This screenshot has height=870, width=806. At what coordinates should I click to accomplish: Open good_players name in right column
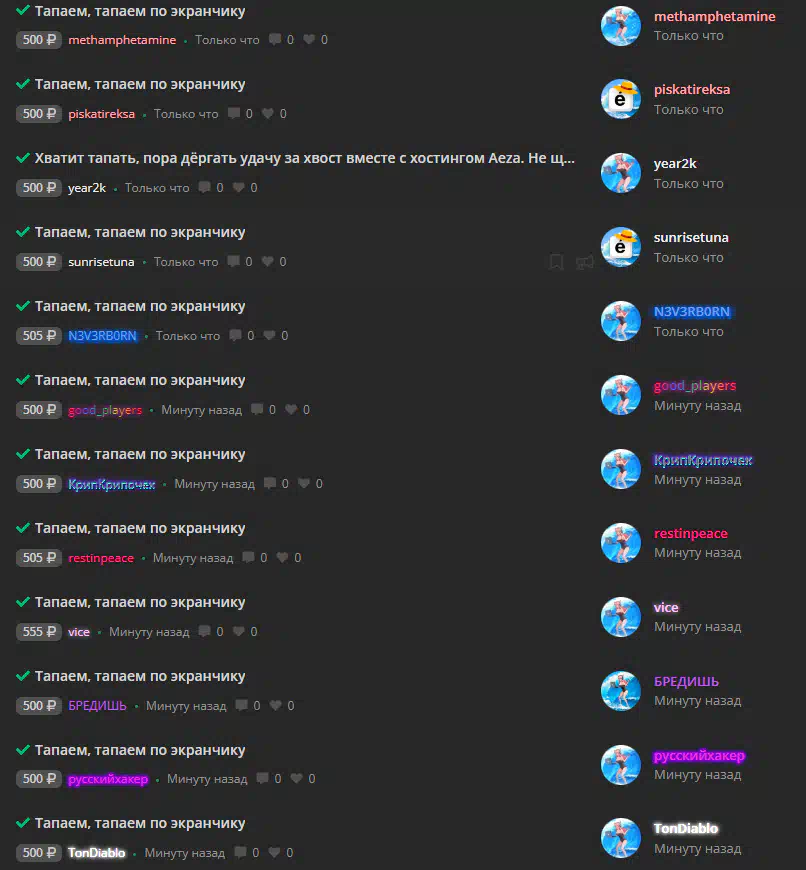pos(695,386)
